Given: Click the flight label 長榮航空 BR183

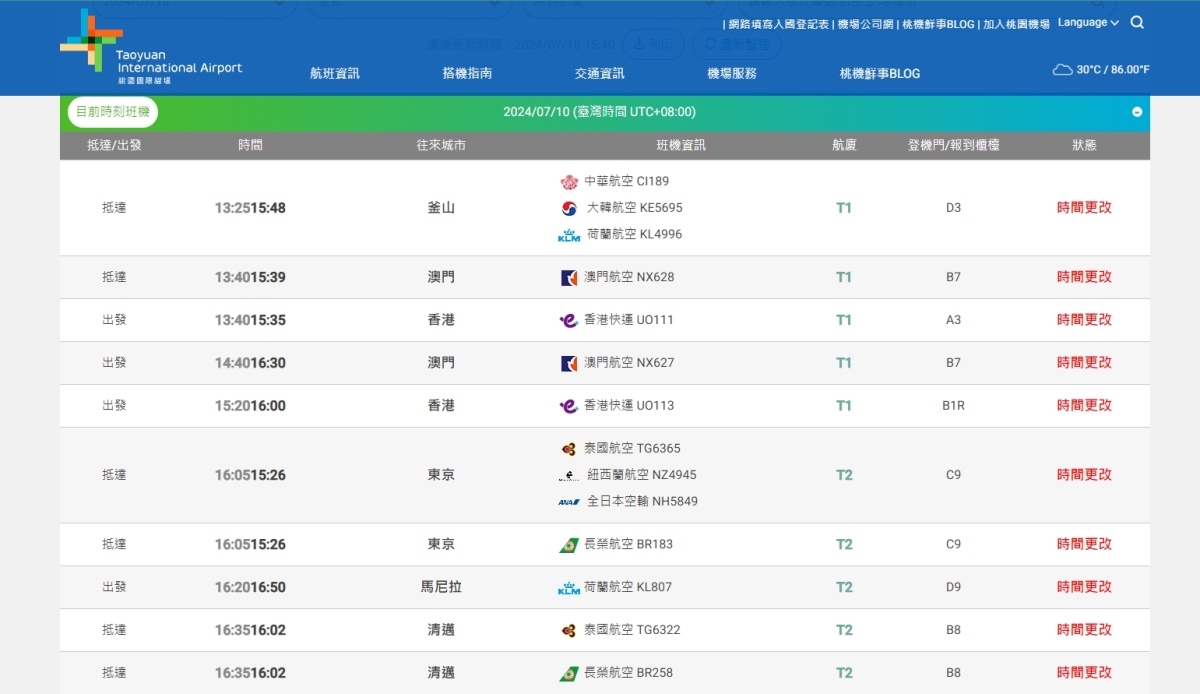Looking at the screenshot, I should tap(629, 545).
